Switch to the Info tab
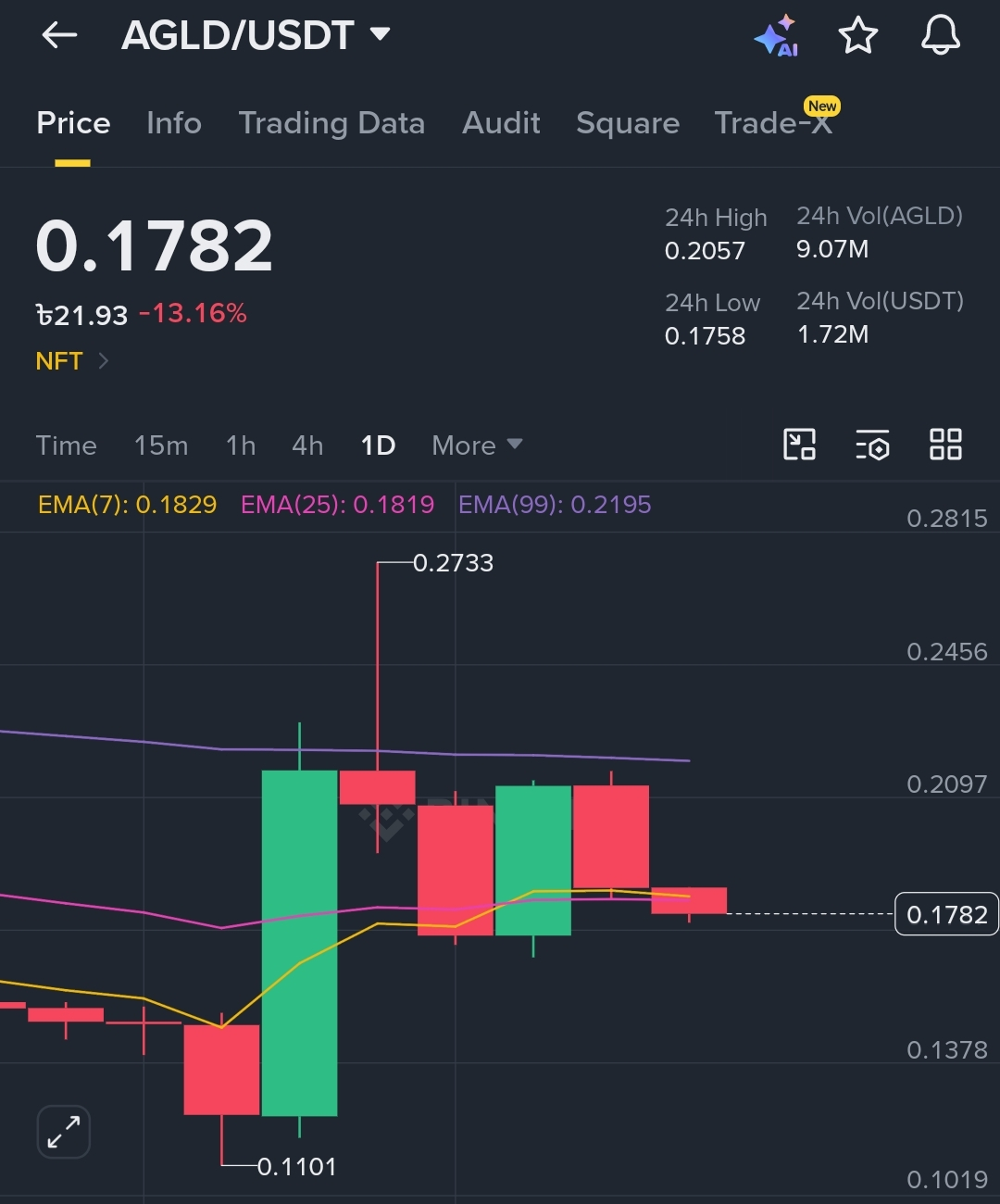The image size is (1000, 1204). [x=174, y=123]
